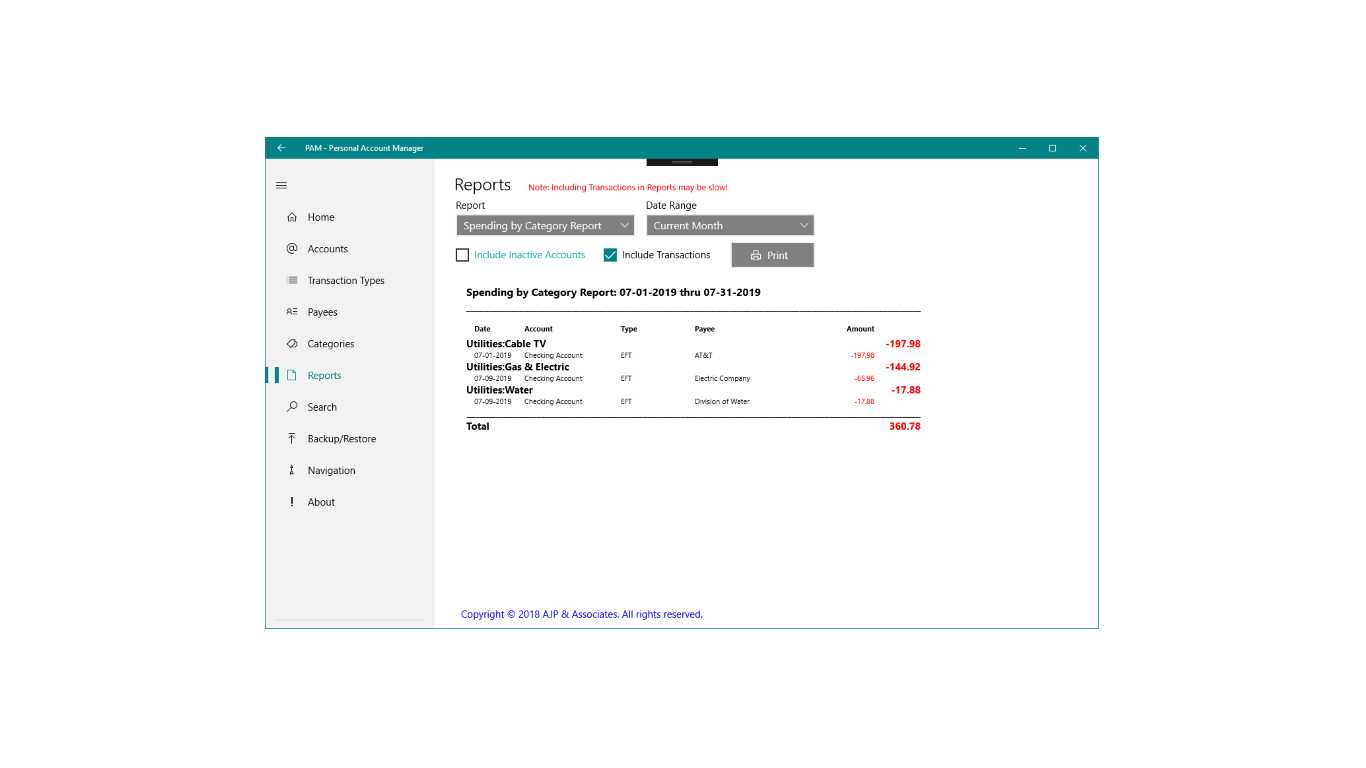Open the Current Month date range dropdown

730,226
